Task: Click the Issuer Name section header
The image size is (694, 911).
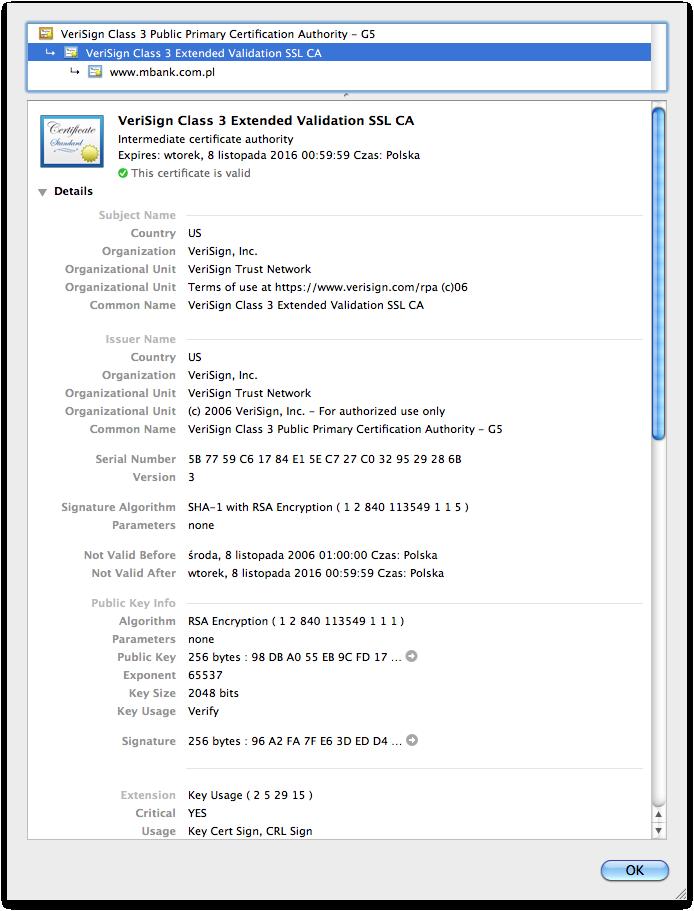Action: pos(140,339)
